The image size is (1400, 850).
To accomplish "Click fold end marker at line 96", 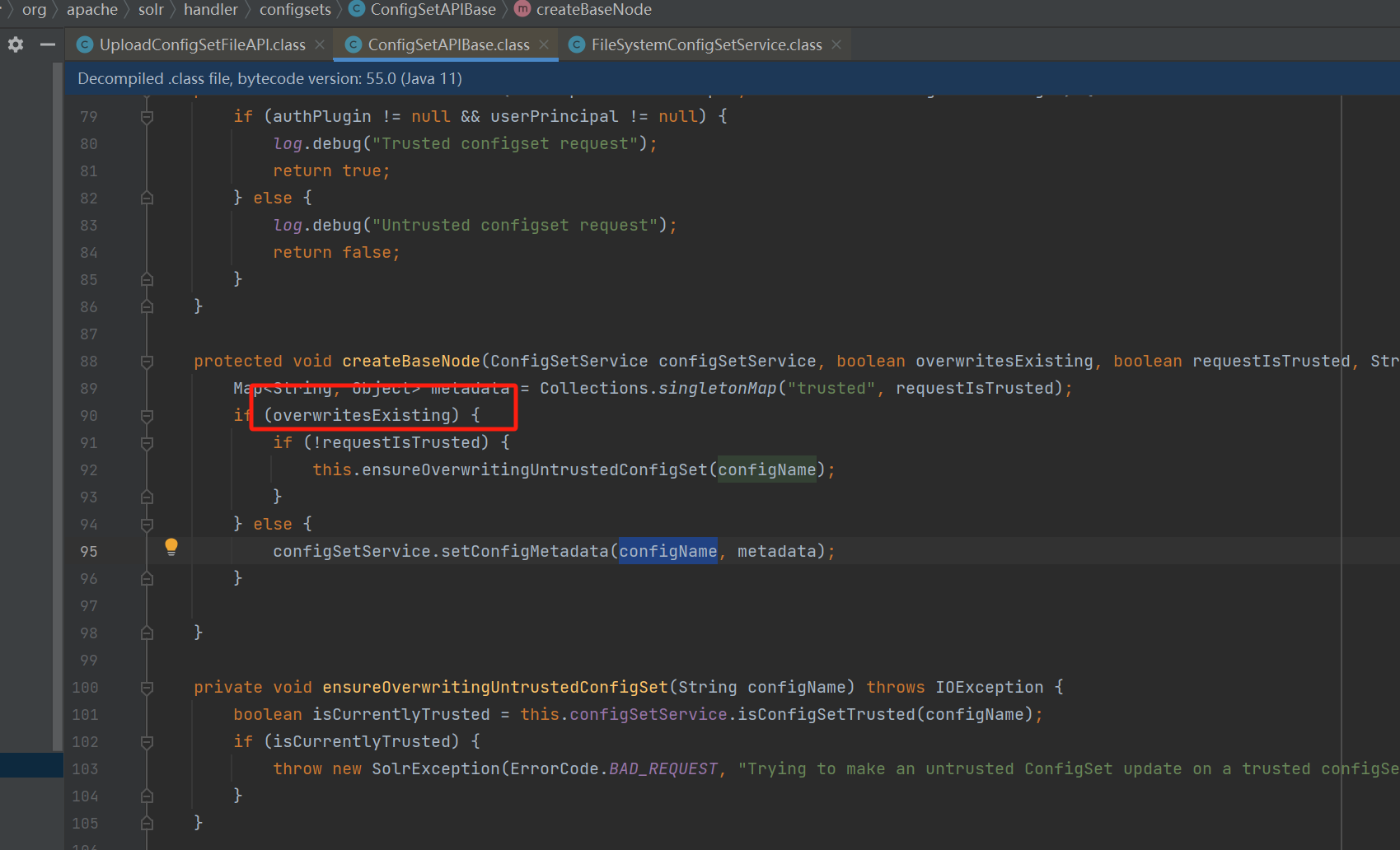I will click(147, 578).
